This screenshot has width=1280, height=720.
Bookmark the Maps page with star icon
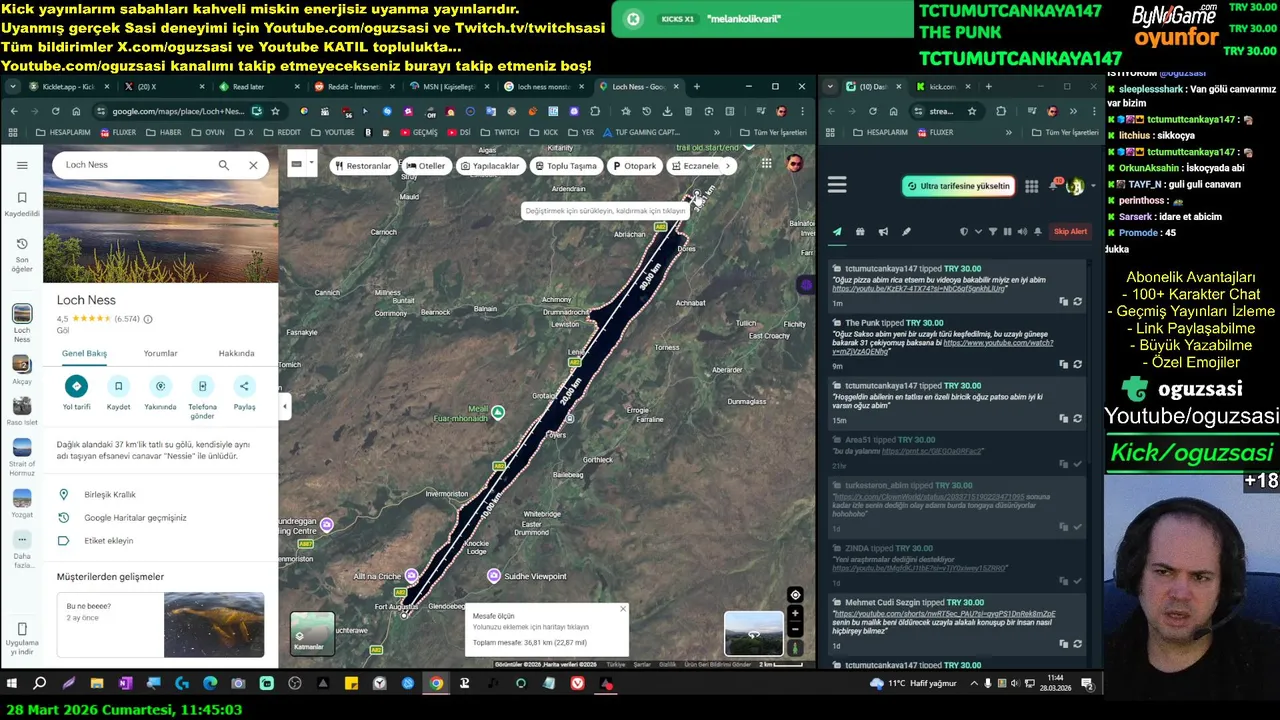click(x=275, y=111)
